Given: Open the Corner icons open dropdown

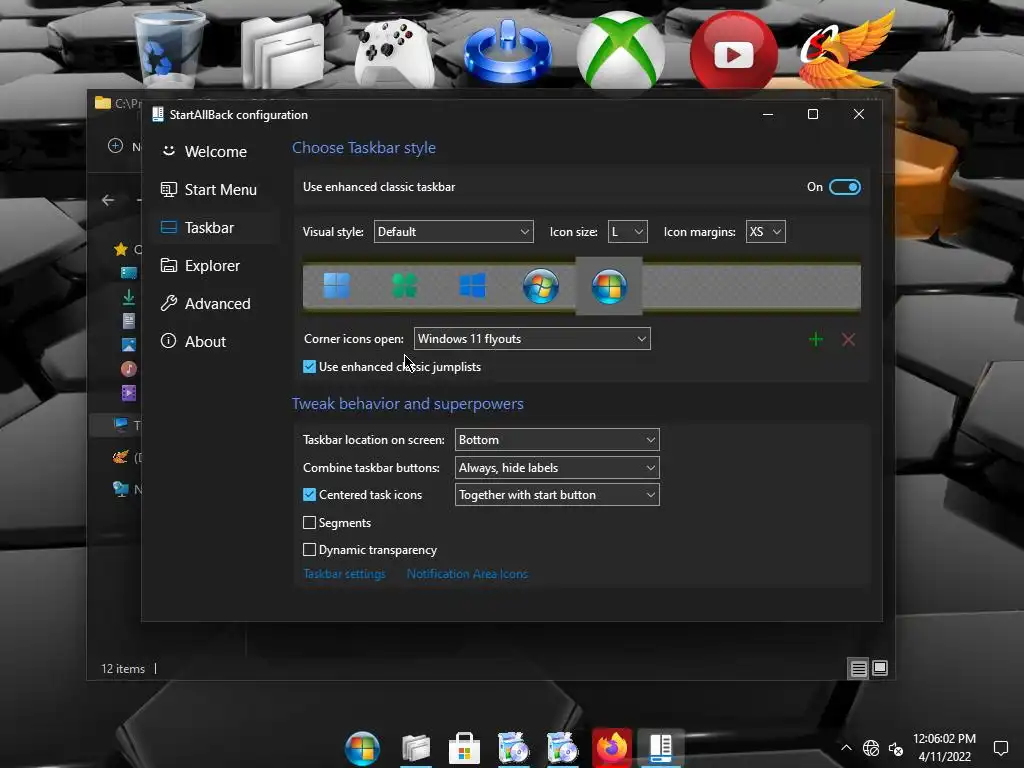Looking at the screenshot, I should pyautogui.click(x=532, y=339).
